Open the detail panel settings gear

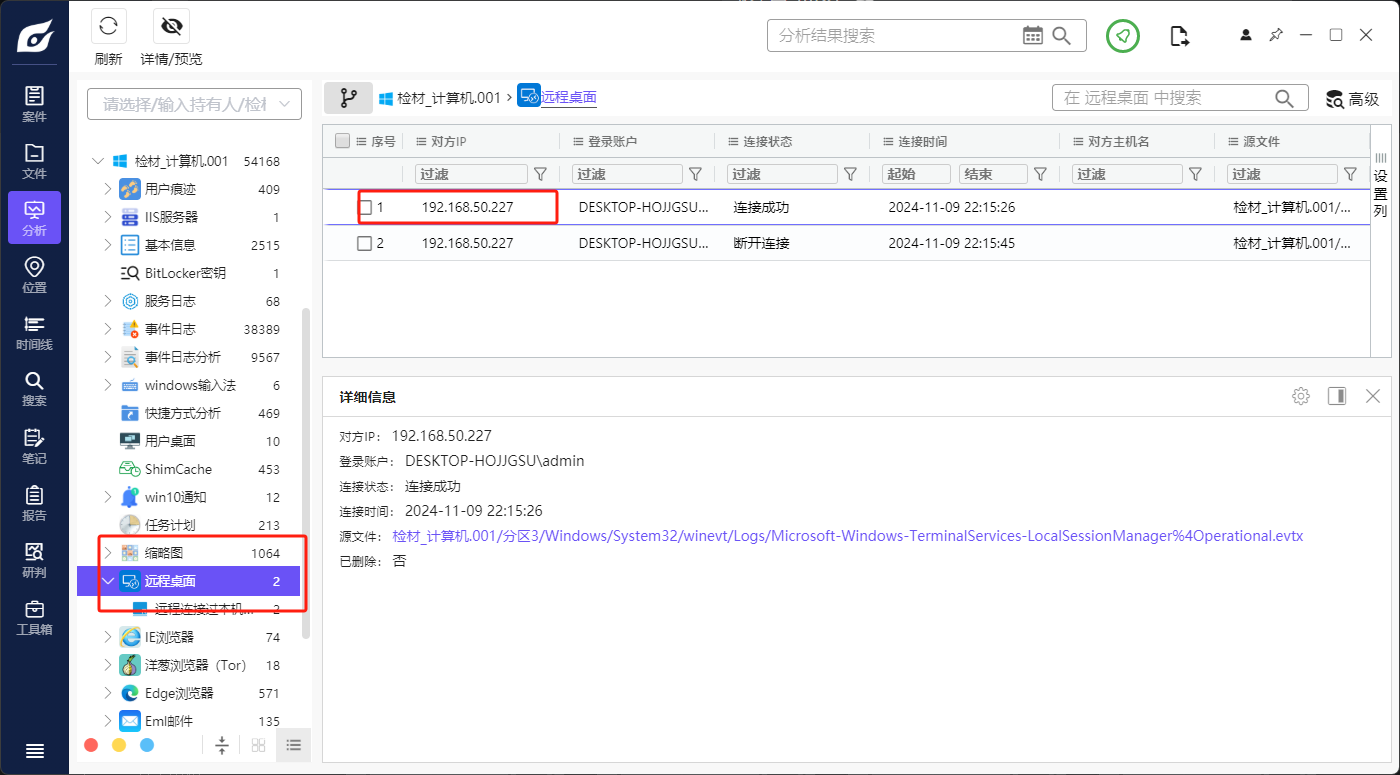(1300, 396)
